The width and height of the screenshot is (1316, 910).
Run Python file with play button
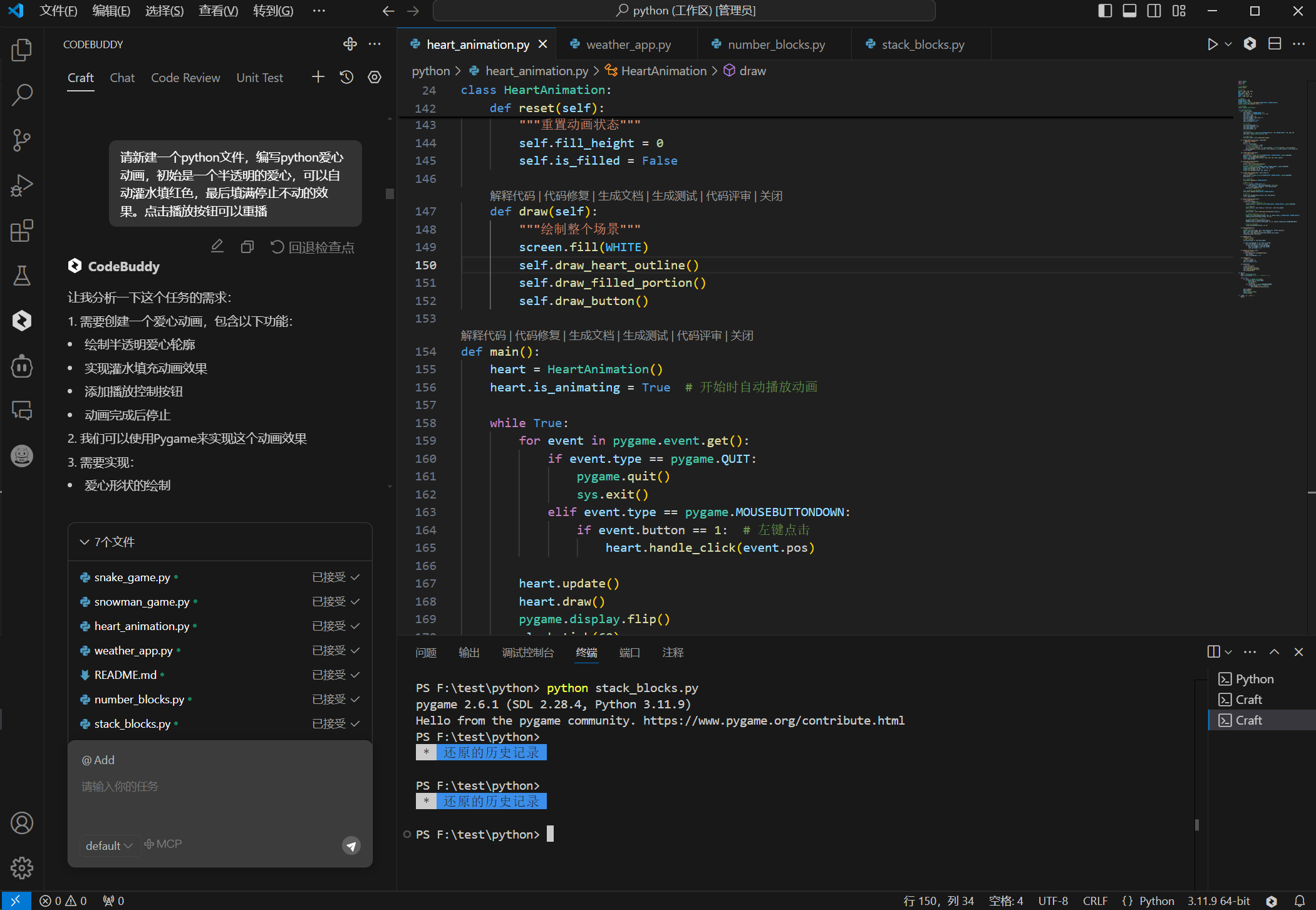click(x=1213, y=44)
